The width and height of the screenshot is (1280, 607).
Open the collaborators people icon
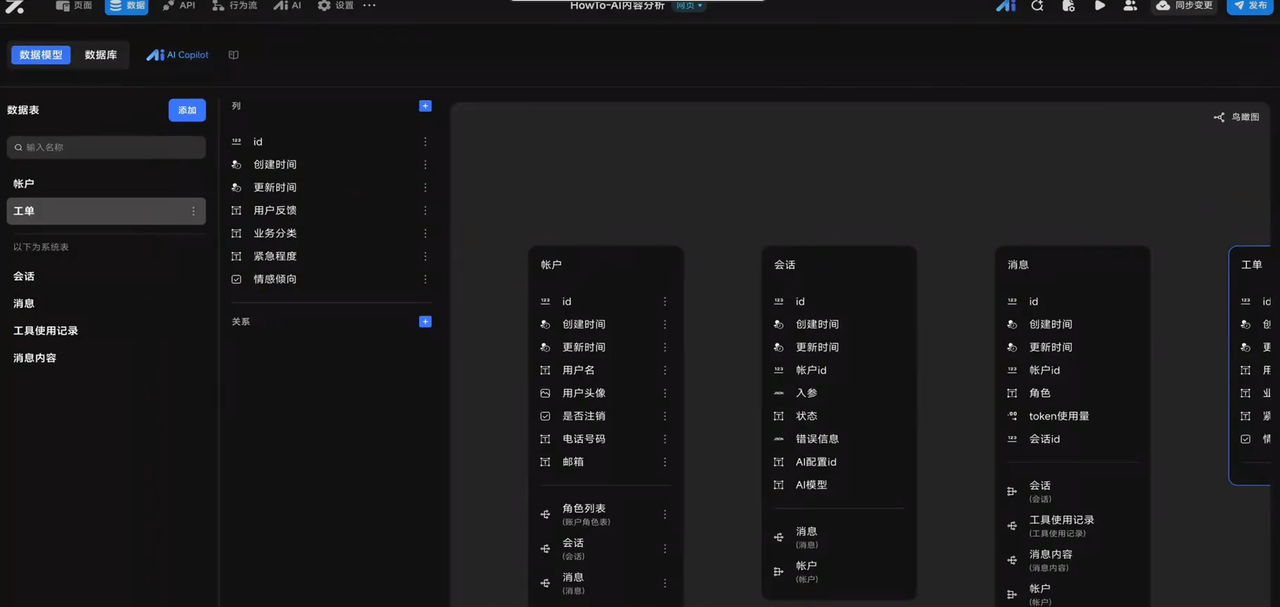pos(1130,6)
